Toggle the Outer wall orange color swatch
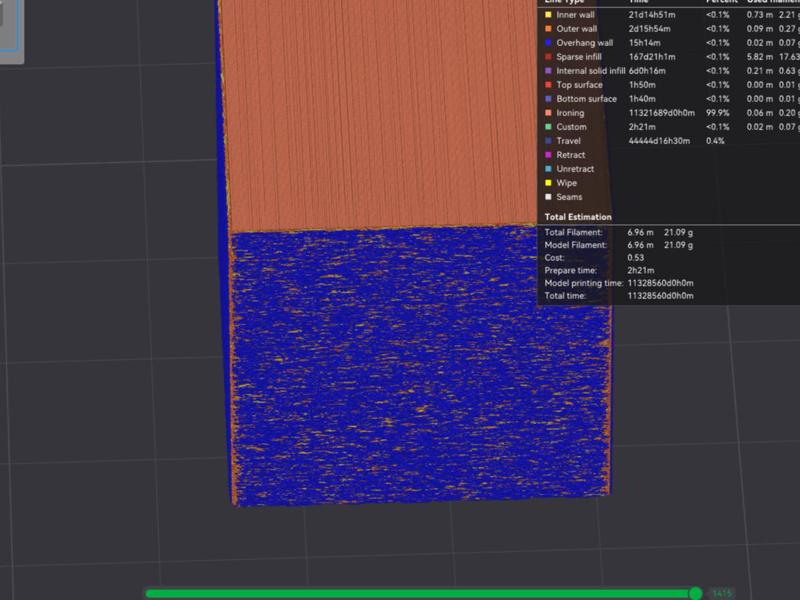Image resolution: width=800 pixels, height=600 pixels. tap(548, 29)
